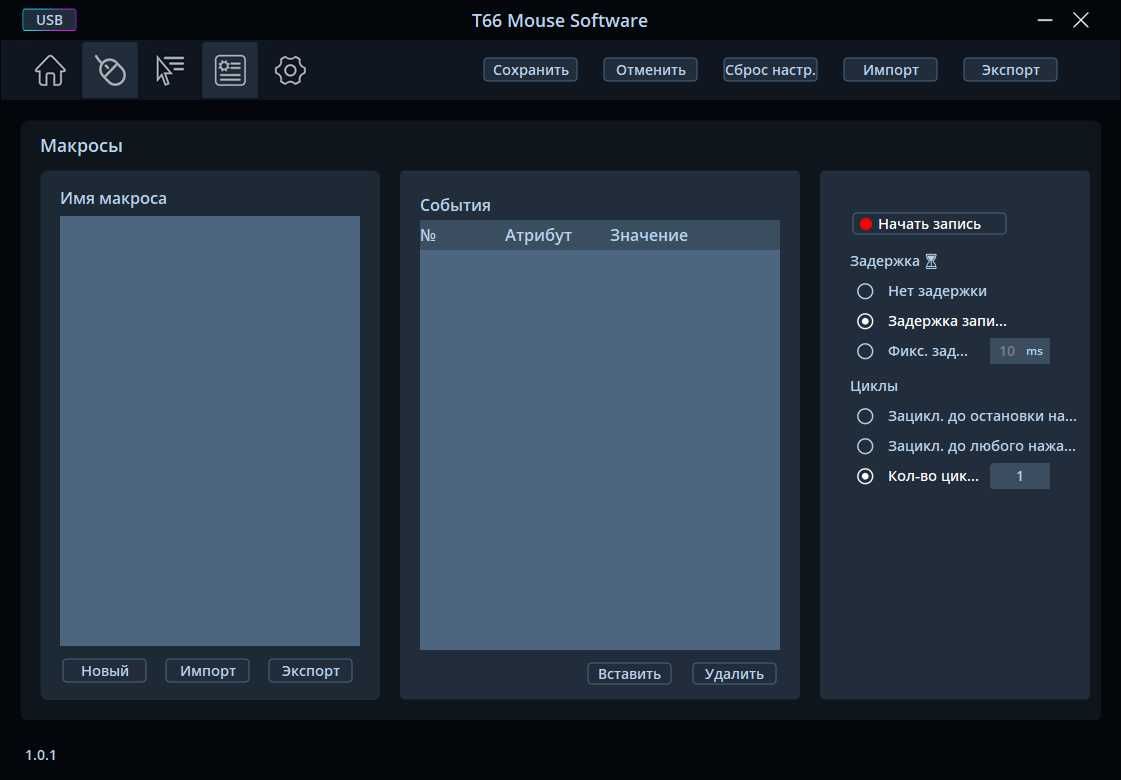Select the Нет задержки radio option
Image resolution: width=1121 pixels, height=780 pixels.
[865, 291]
